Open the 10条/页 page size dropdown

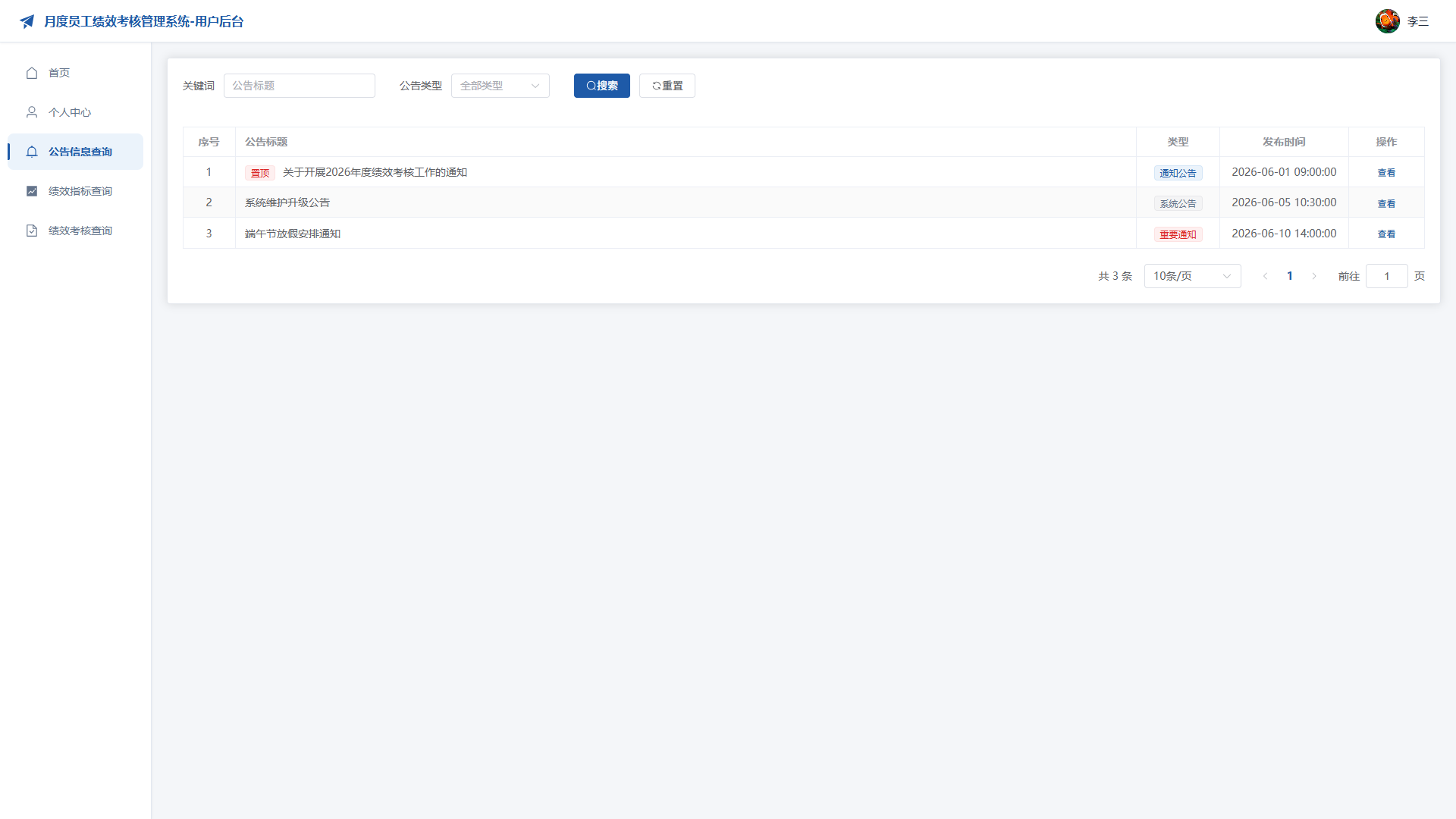1192,276
